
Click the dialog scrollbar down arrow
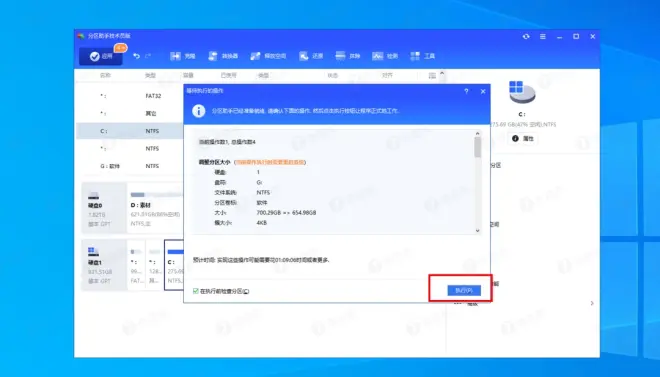(x=477, y=230)
